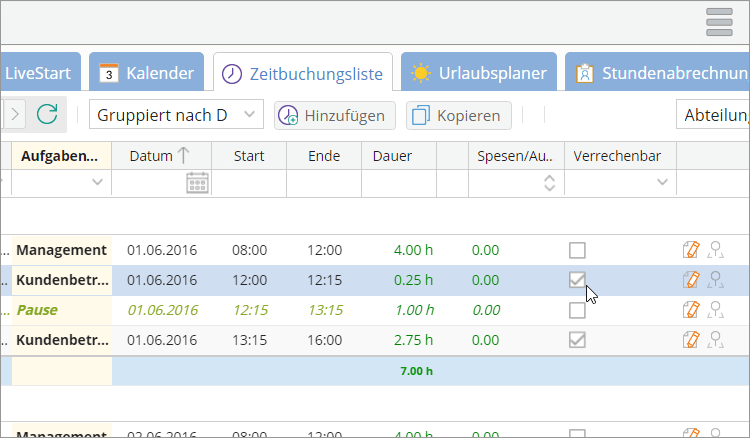Image resolution: width=750 pixels, height=438 pixels.
Task: Switch to the Kalender tab
Action: (147, 73)
